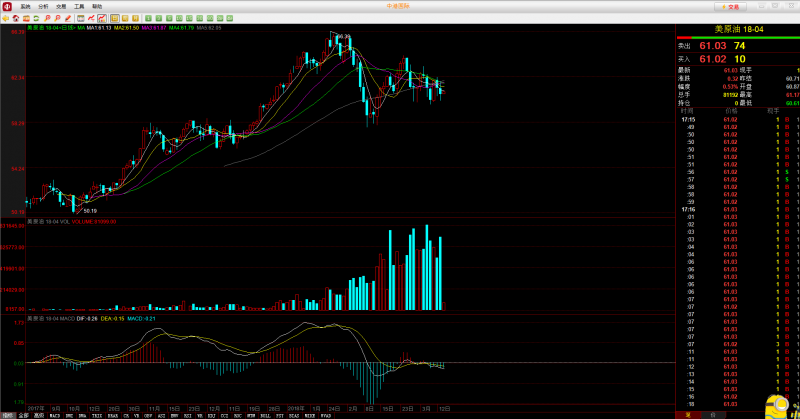
Task: Go to the home page icon
Action: coord(16,18)
